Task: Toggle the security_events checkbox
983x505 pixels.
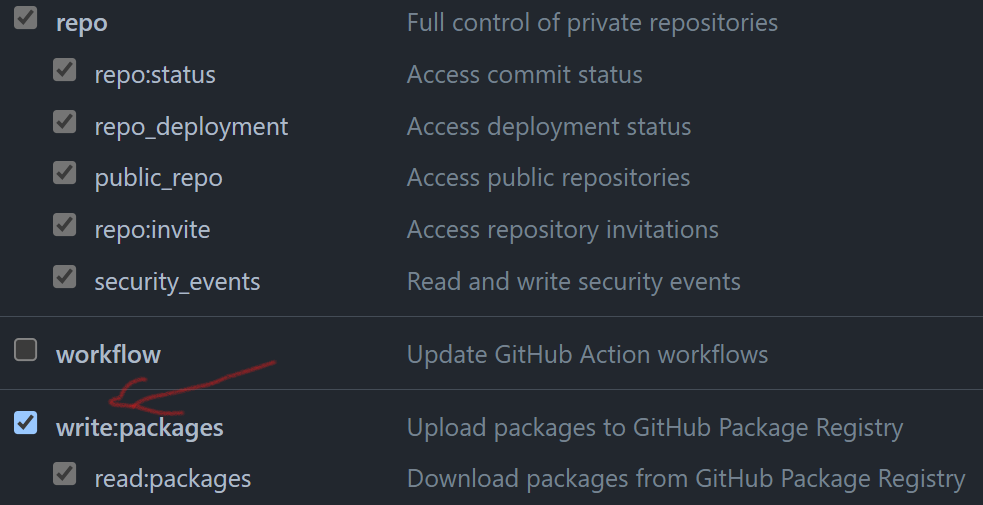Action: point(65,277)
